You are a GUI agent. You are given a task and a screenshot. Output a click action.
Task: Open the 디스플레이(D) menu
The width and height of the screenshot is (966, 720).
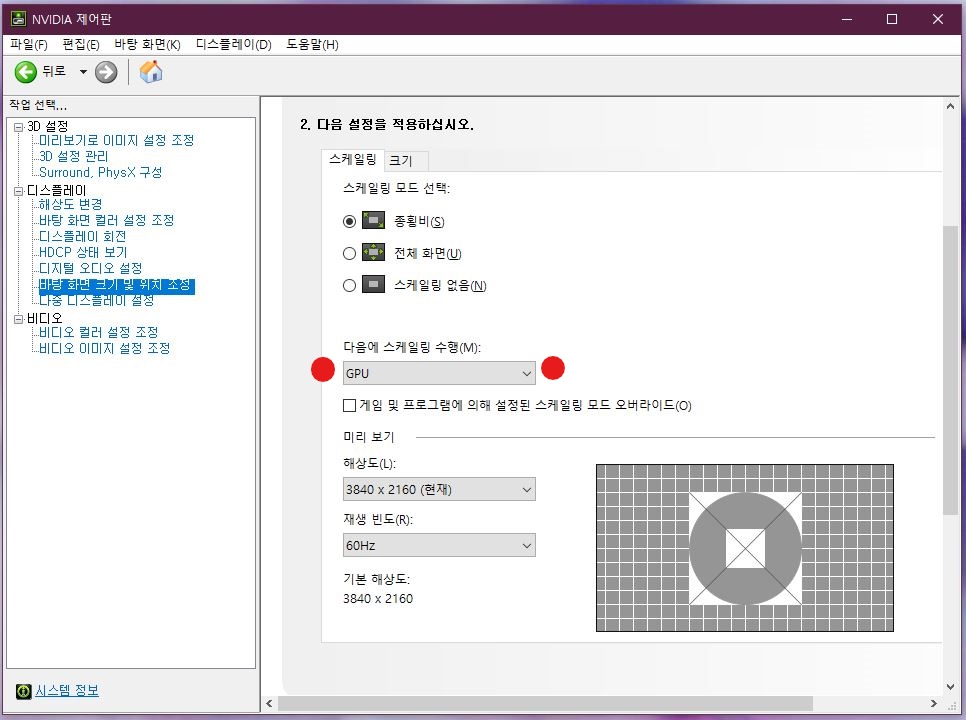click(233, 44)
